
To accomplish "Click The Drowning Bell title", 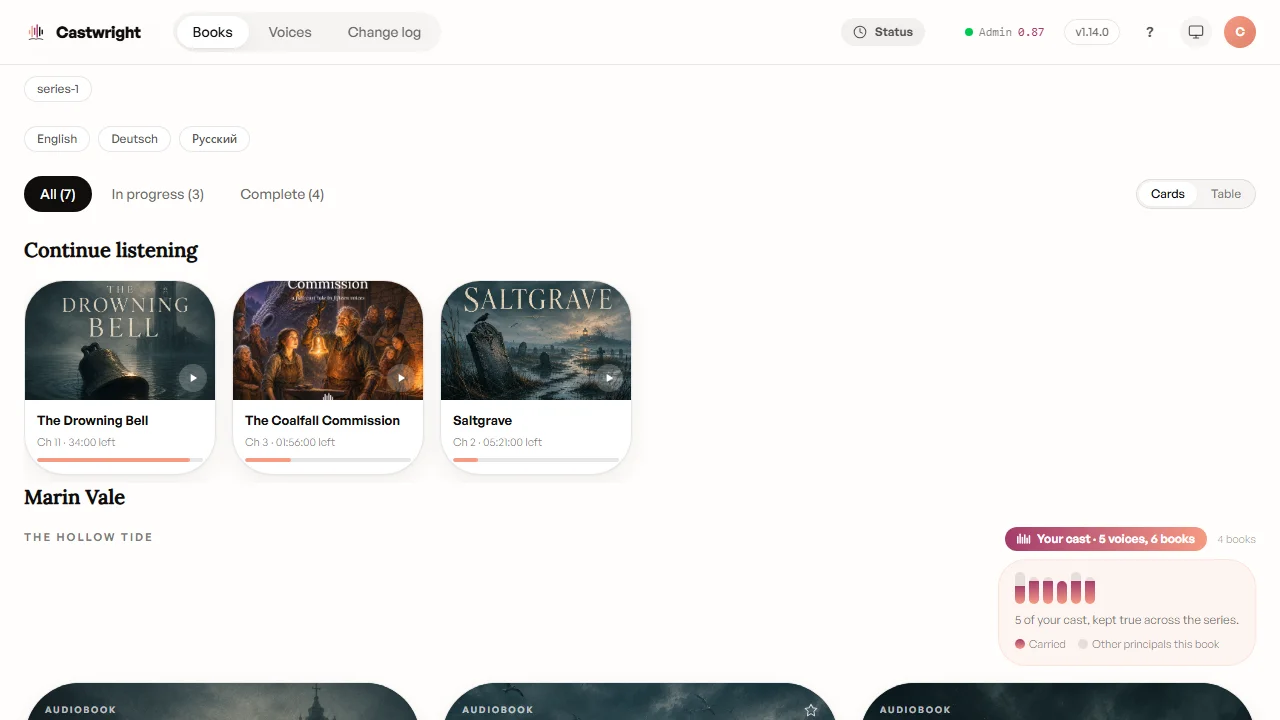I will [93, 421].
